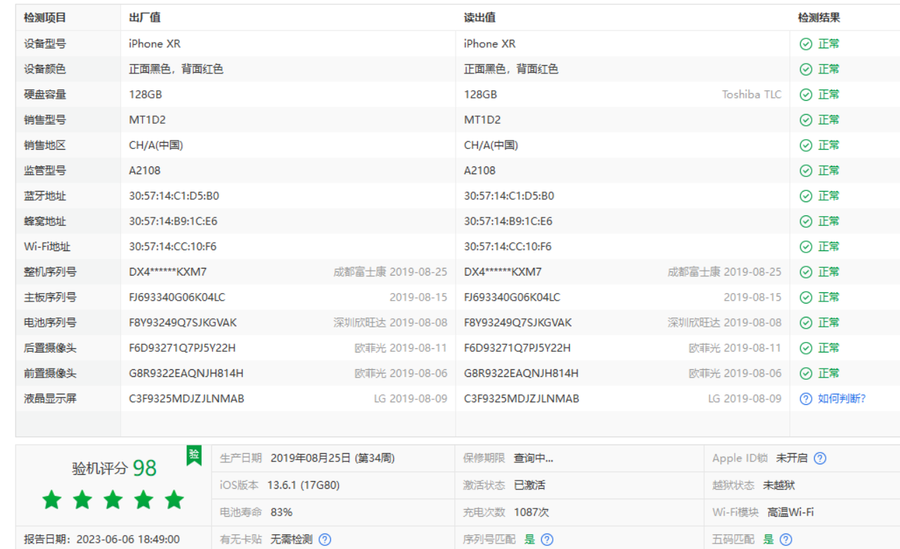This screenshot has width=900, height=549.
Task: Click read-out 监管型号 value A2108
Action: point(480,171)
